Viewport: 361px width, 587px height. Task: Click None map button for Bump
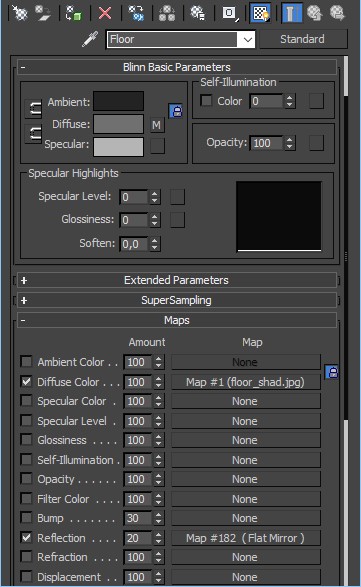pyautogui.click(x=246, y=518)
